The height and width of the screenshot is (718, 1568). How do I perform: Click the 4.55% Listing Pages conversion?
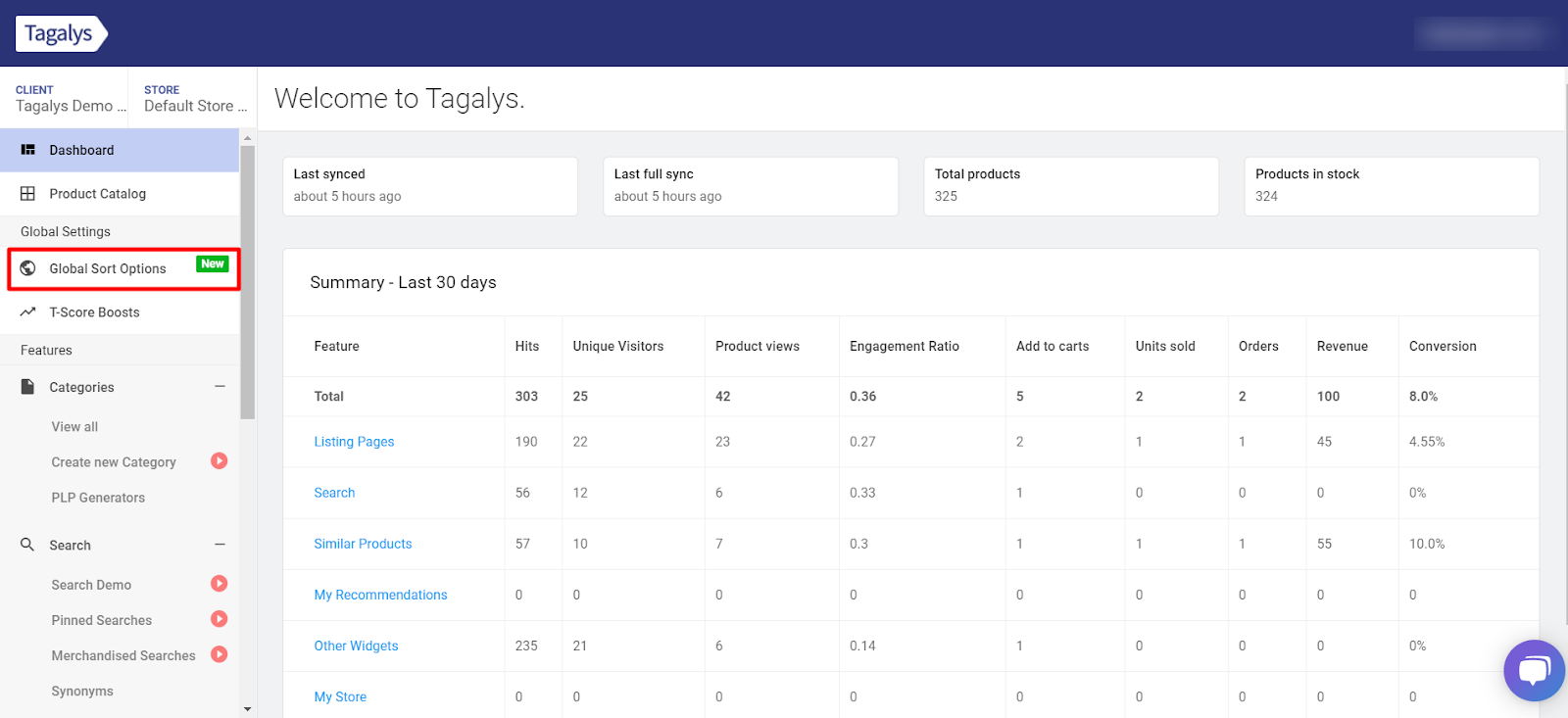(1427, 442)
